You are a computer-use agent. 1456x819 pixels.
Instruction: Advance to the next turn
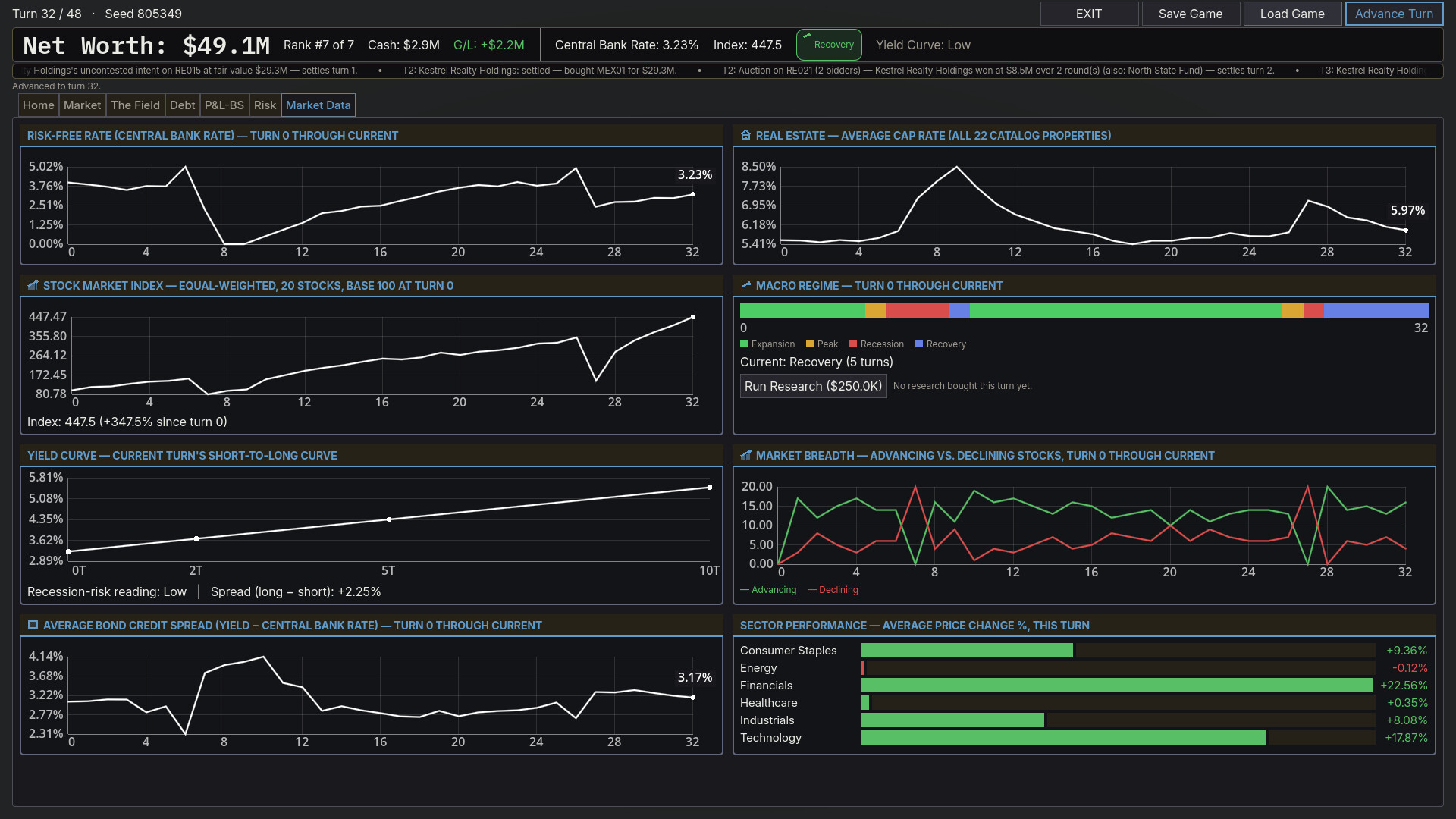1394,14
